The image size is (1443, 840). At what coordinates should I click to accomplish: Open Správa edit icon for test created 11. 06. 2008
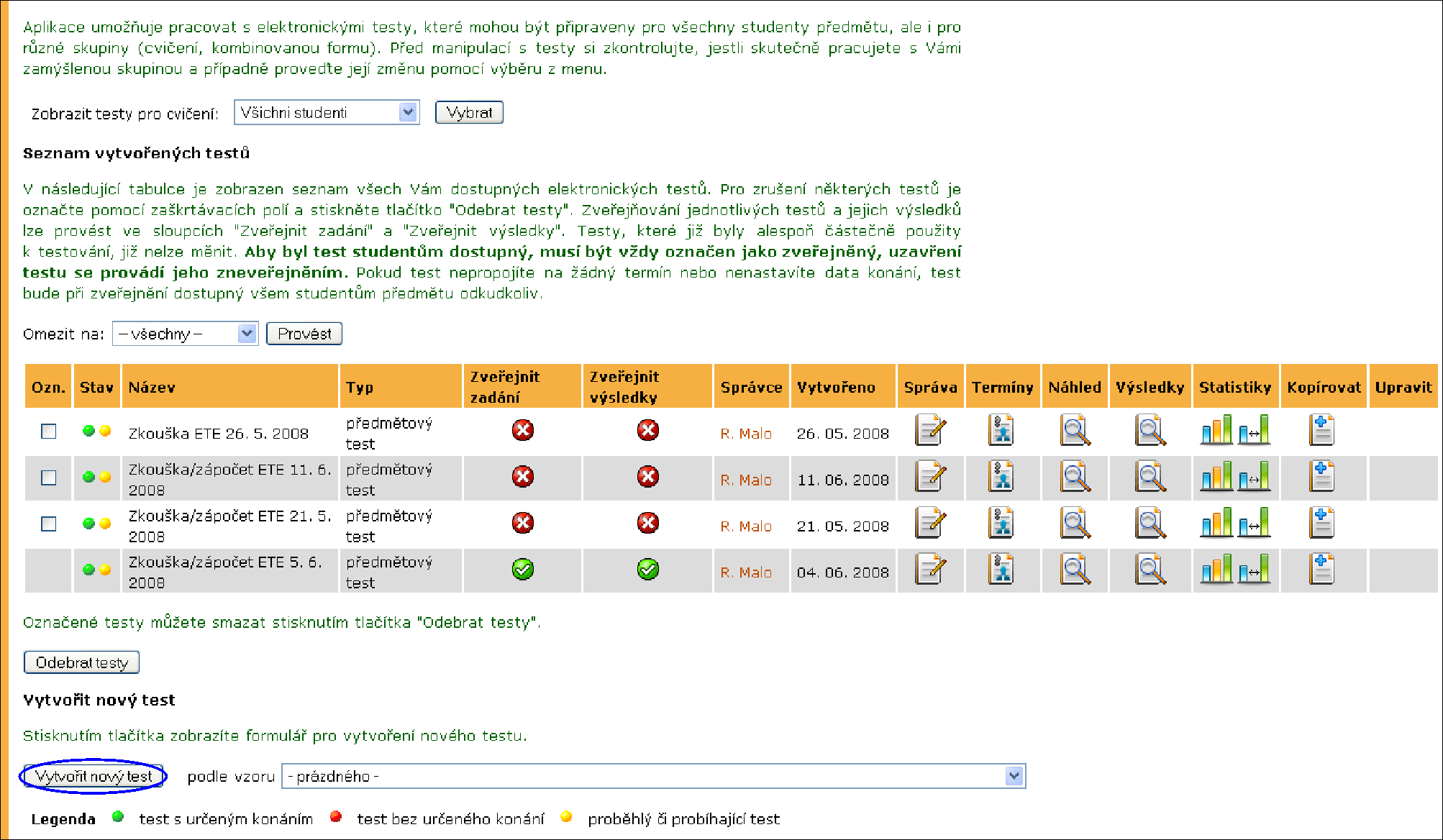click(930, 477)
